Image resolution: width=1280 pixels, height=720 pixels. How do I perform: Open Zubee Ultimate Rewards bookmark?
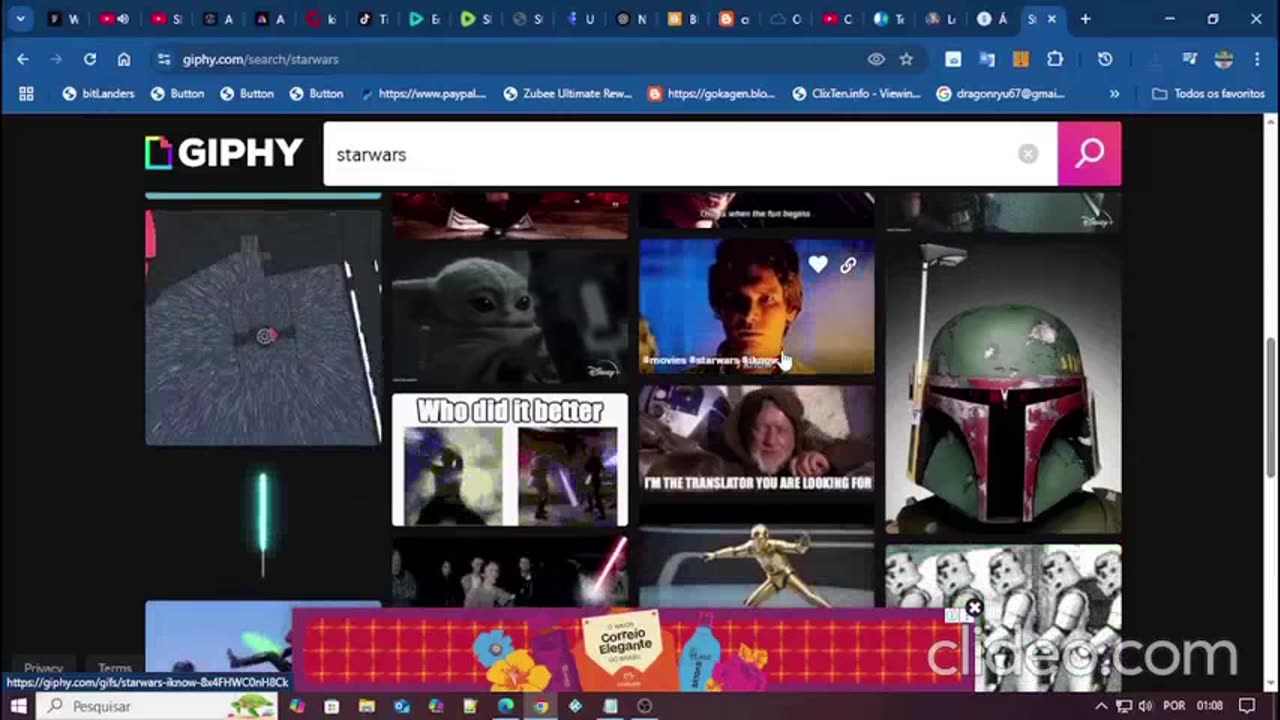pyautogui.click(x=568, y=94)
